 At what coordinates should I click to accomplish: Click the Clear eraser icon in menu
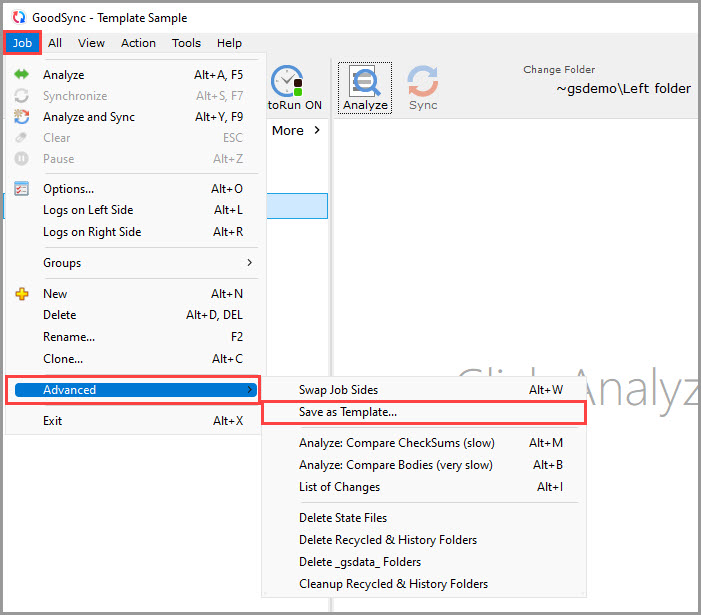21,138
